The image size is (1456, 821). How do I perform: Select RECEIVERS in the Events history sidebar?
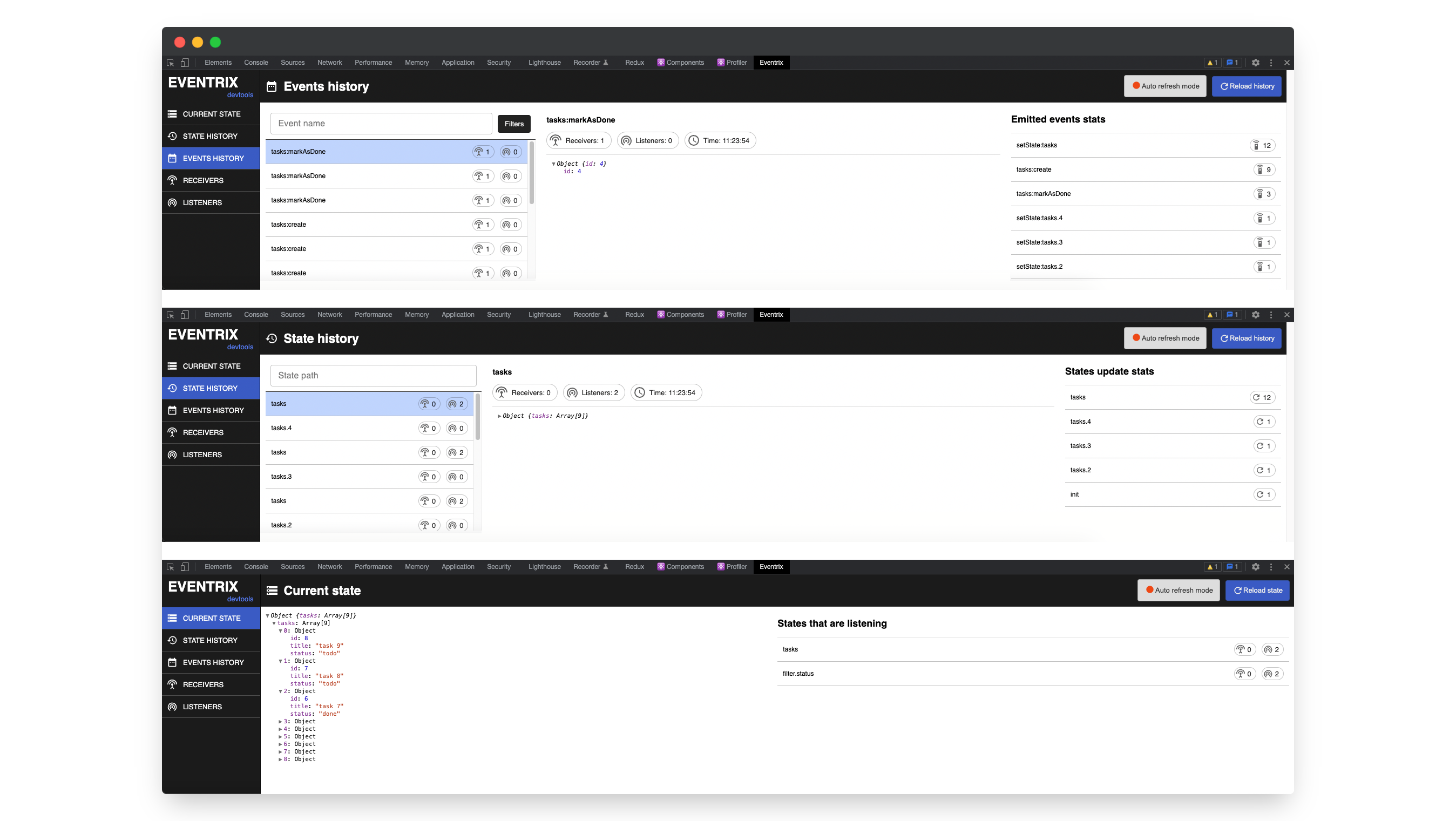click(x=203, y=180)
